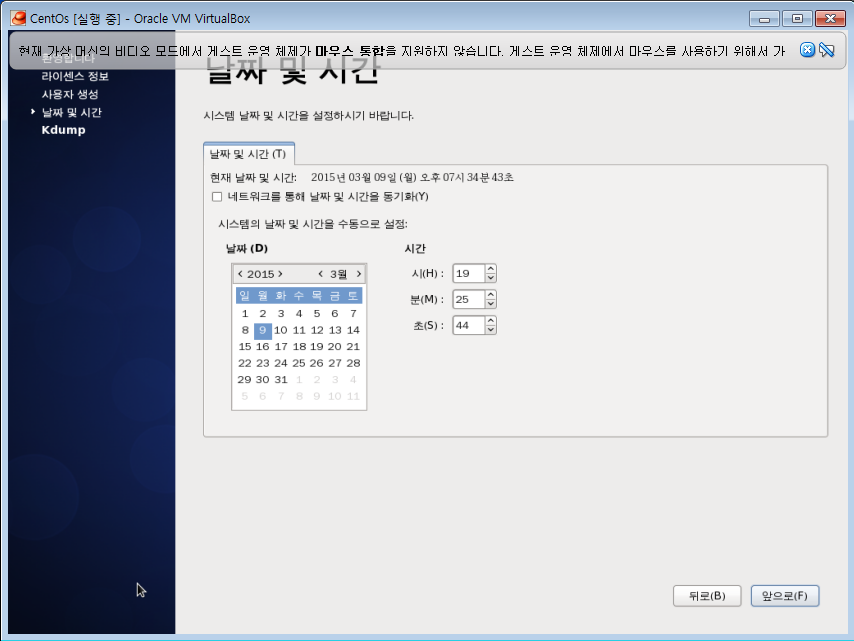Increase the hour value
Image resolution: width=854 pixels, height=641 pixels.
click(x=491, y=269)
